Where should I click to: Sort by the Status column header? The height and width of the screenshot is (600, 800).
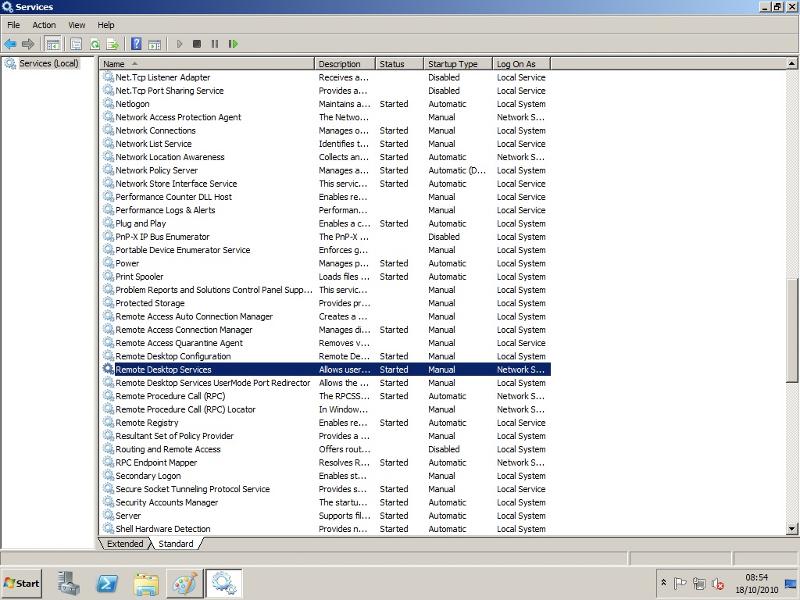coord(399,64)
